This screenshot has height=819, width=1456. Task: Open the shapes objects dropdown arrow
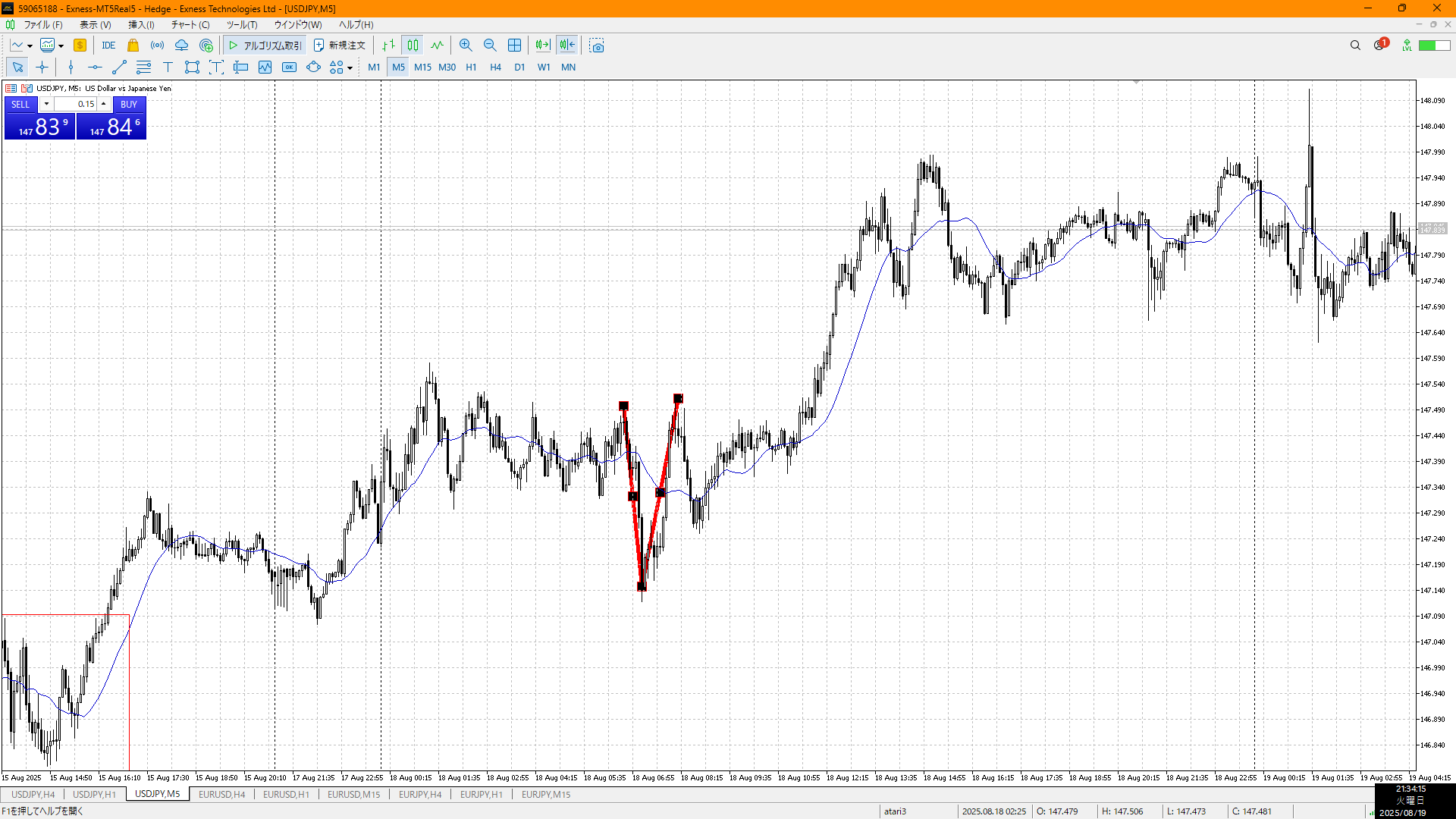click(x=350, y=67)
